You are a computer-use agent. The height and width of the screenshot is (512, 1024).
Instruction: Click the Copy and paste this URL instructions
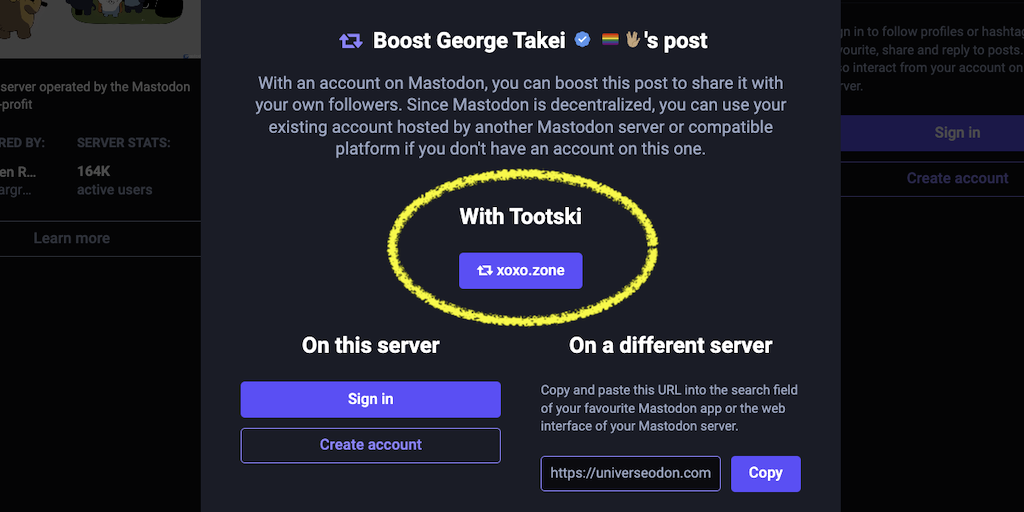[669, 408]
